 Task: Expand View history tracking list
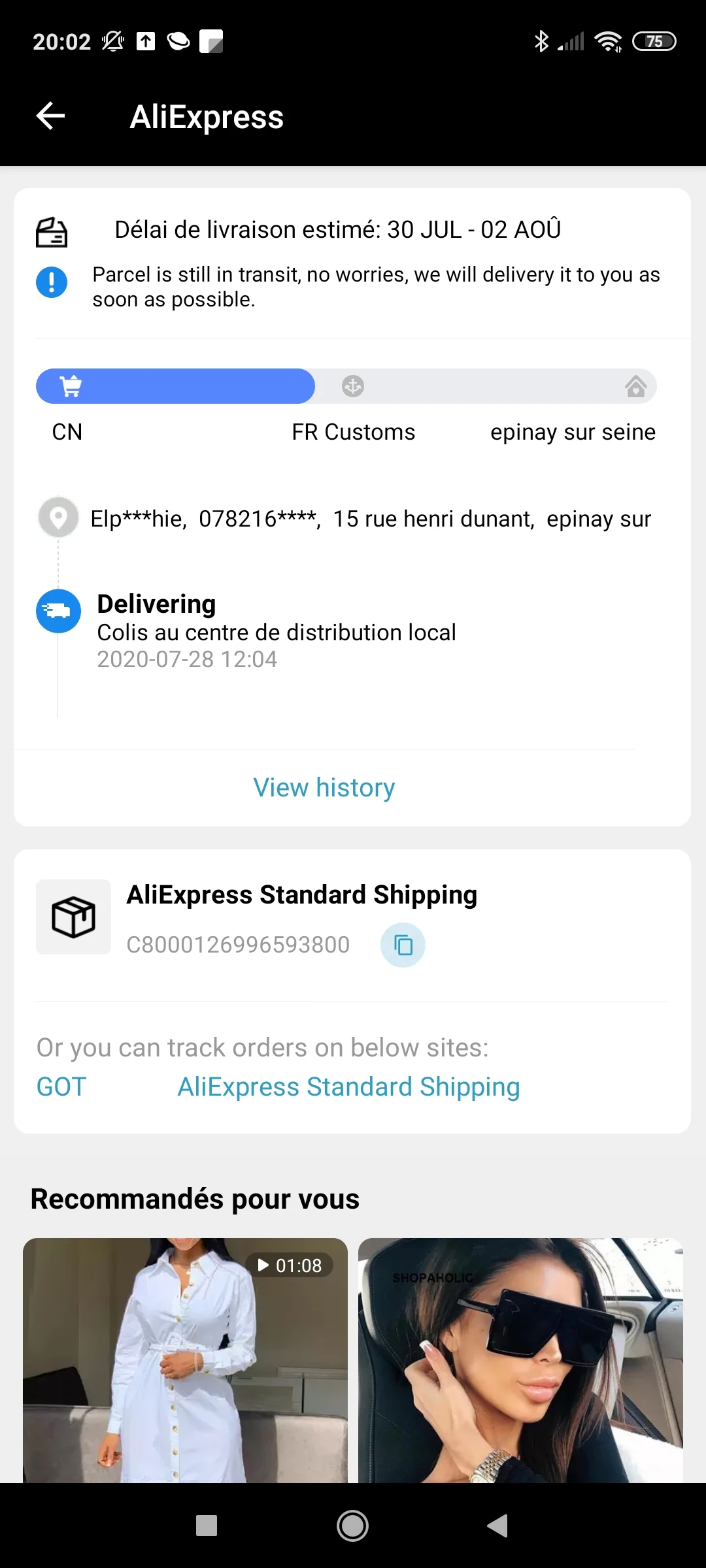[324, 787]
